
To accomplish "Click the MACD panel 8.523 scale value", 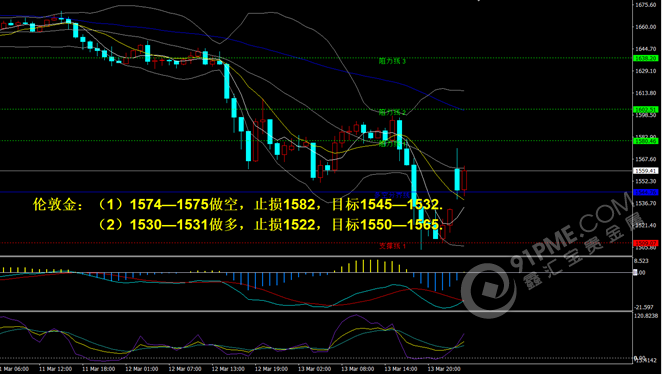I will [x=641, y=261].
